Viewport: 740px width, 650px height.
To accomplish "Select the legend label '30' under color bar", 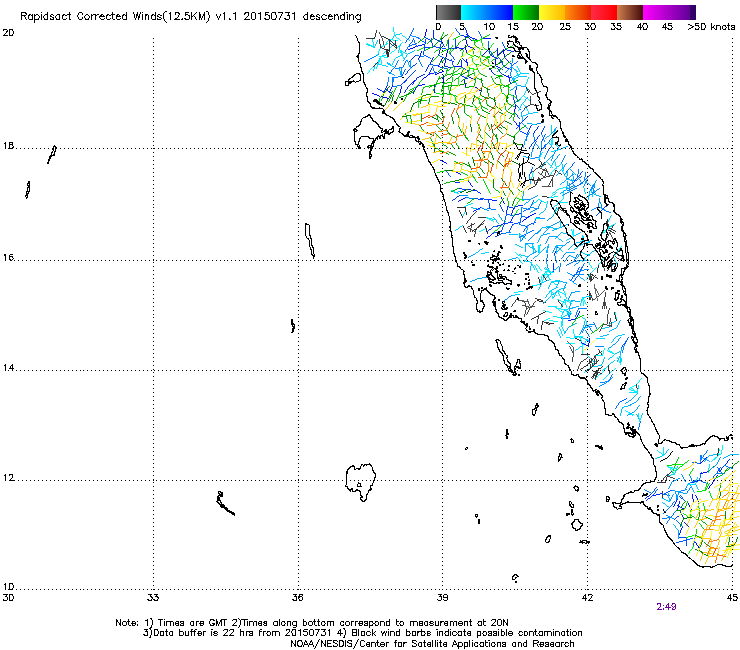I will pos(590,27).
